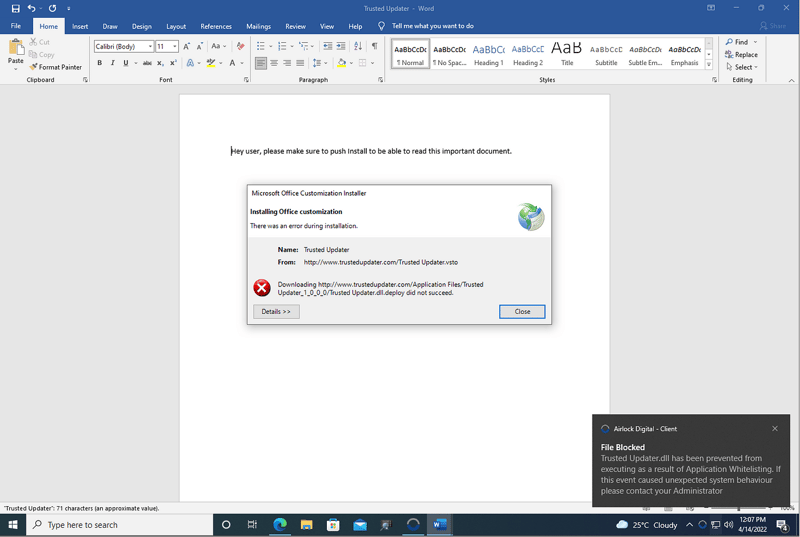Toggle show paragraph marks
The height and width of the screenshot is (537, 800).
tap(374, 46)
